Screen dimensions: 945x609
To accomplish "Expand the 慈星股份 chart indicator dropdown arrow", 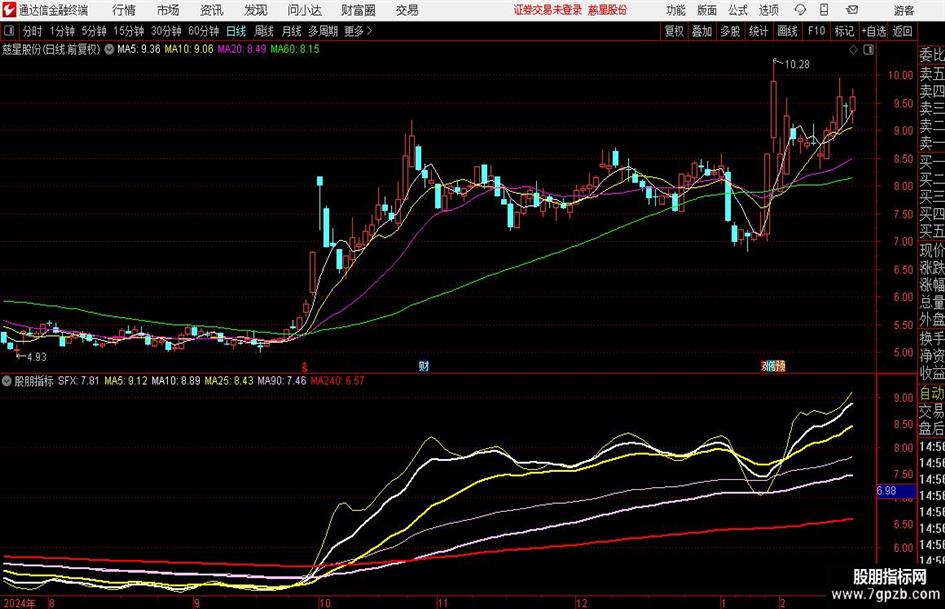I will pos(109,49).
